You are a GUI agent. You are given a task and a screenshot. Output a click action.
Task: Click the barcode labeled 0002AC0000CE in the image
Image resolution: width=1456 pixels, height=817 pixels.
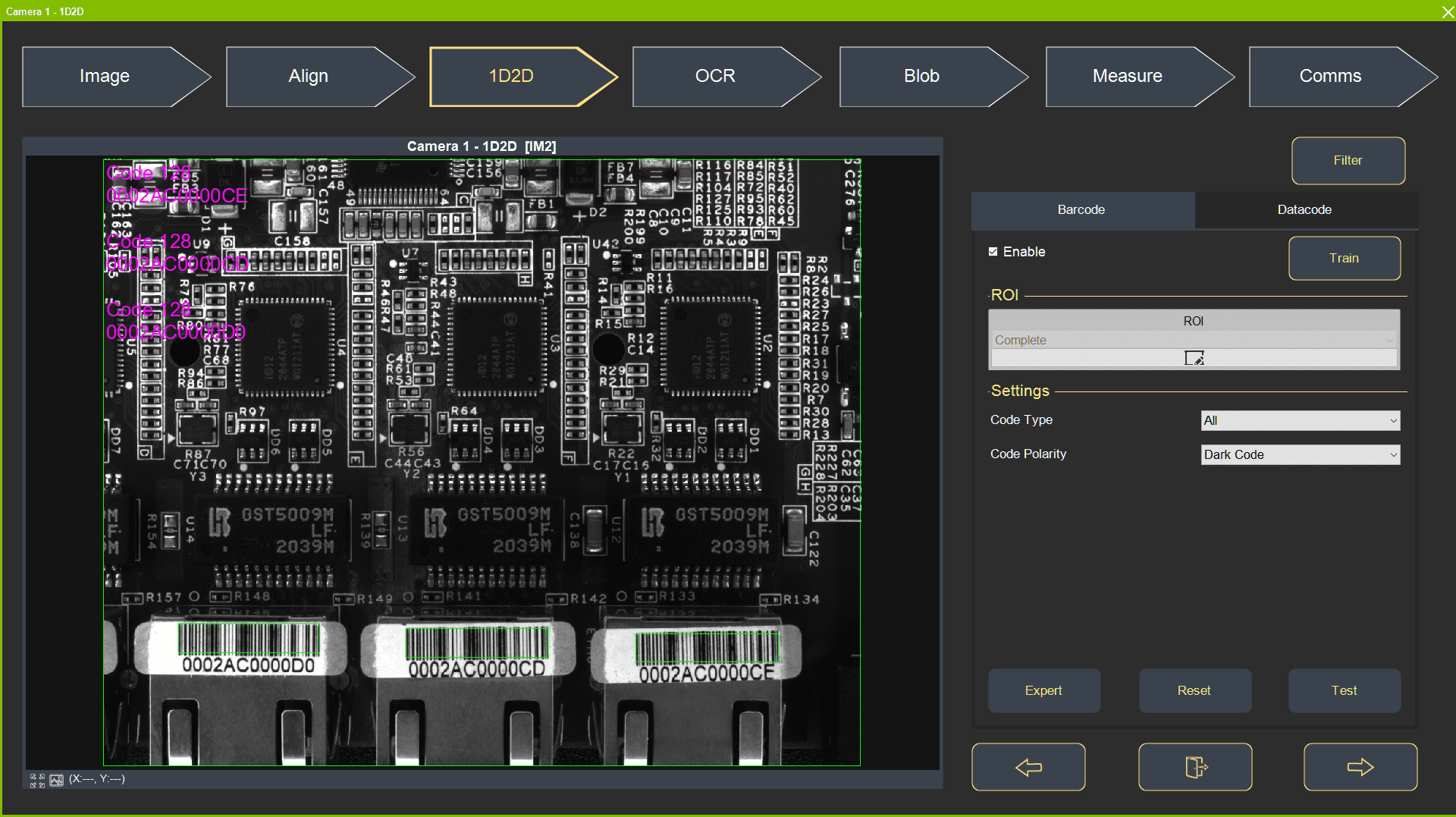coord(707,648)
